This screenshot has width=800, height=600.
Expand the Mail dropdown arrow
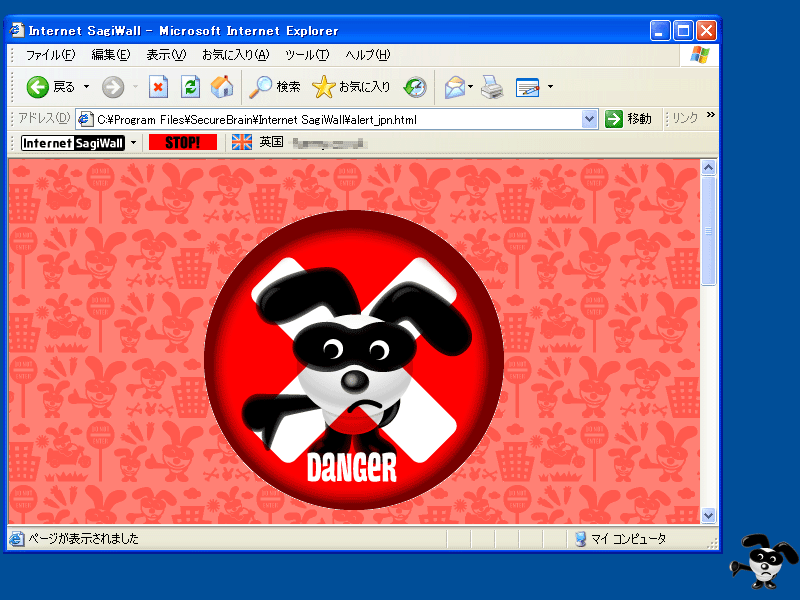point(470,87)
